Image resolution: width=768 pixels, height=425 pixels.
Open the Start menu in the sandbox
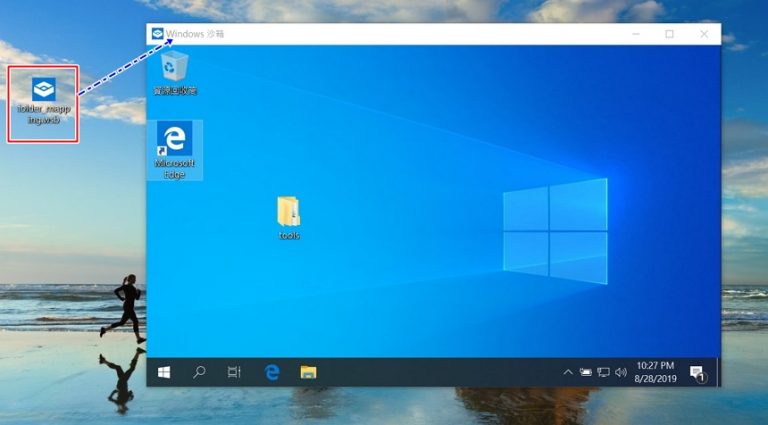164,372
